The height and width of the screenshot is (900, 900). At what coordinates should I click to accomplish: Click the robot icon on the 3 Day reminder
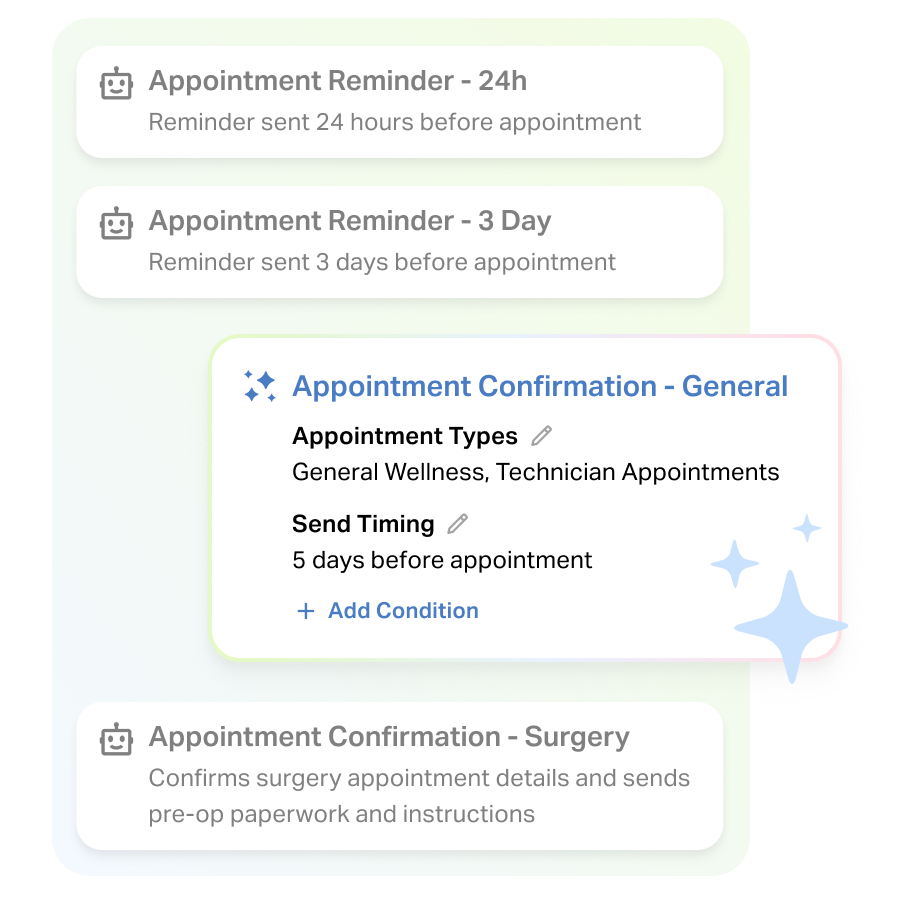117,223
